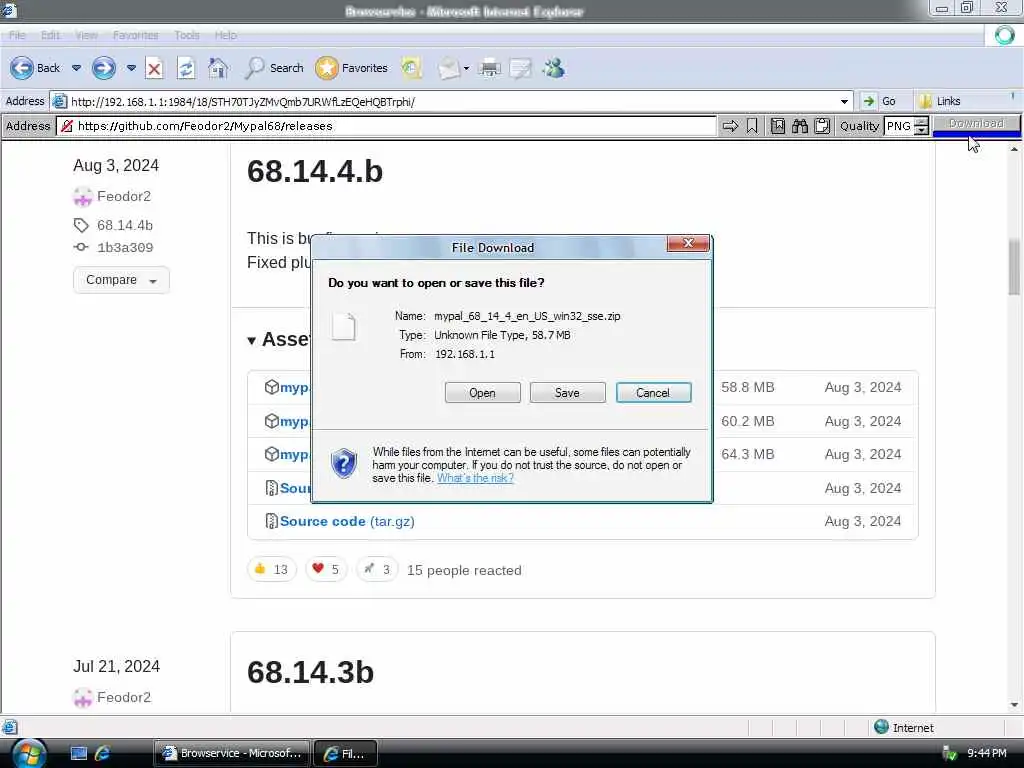
Task: Click Save in File Download dialog
Action: click(568, 392)
